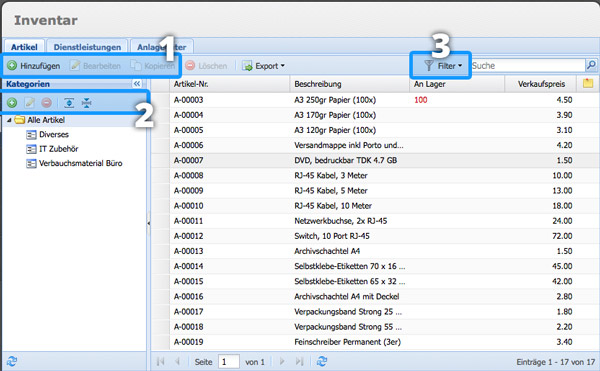Select the Artikel tab
600x371 pixels.
24,47
